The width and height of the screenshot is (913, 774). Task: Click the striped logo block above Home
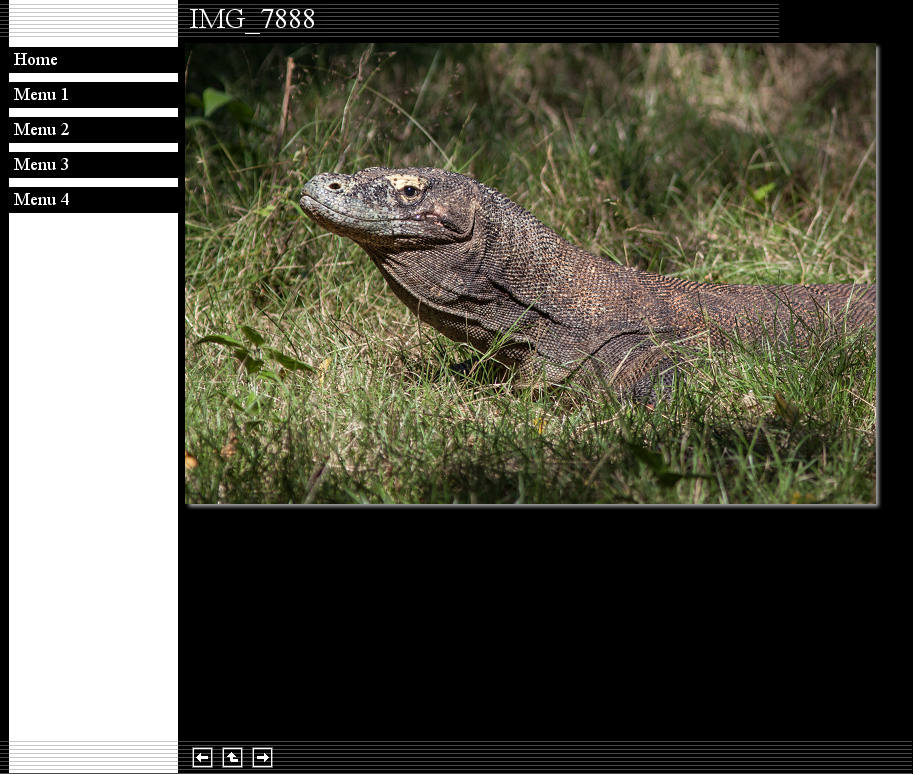(93, 22)
